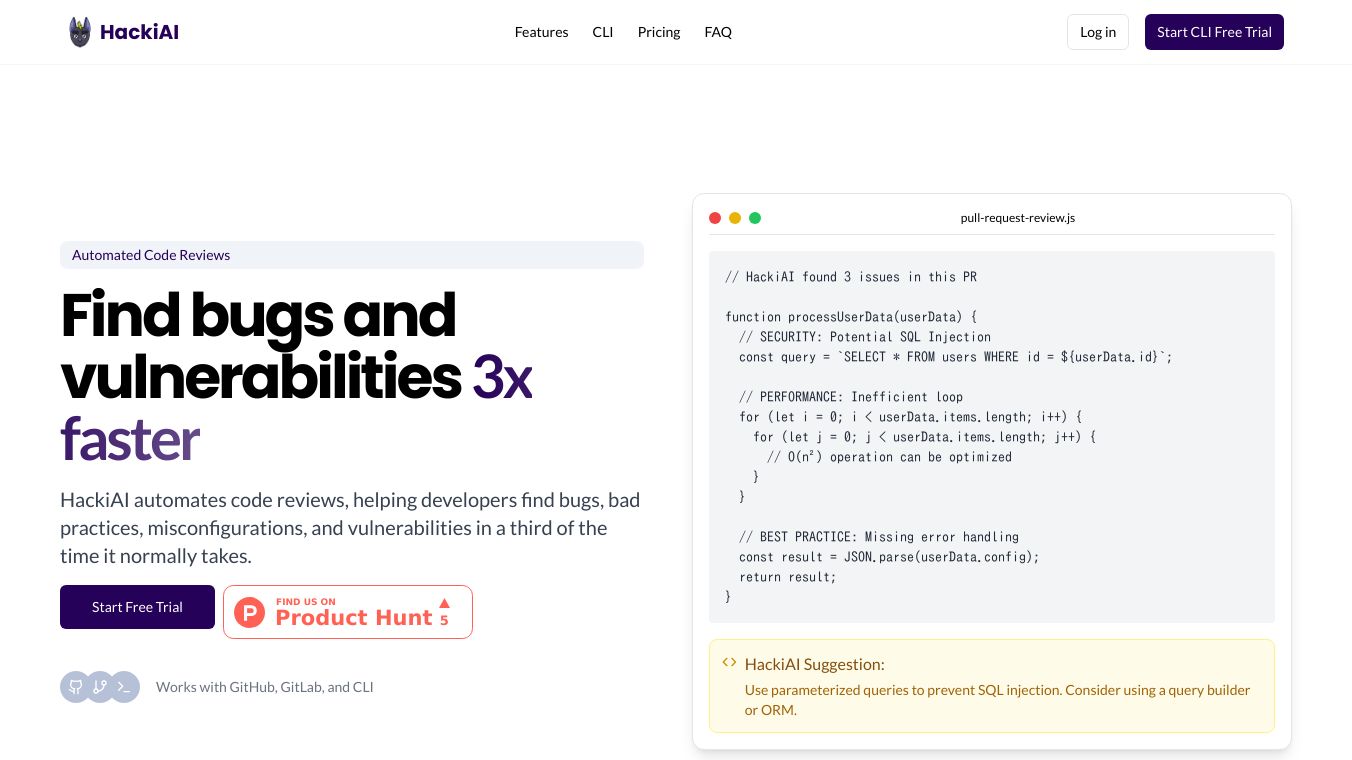This screenshot has height=760, width=1352.
Task: Click the "Works with GitHub, GitLab, and CLI" text
Action: 265,687
